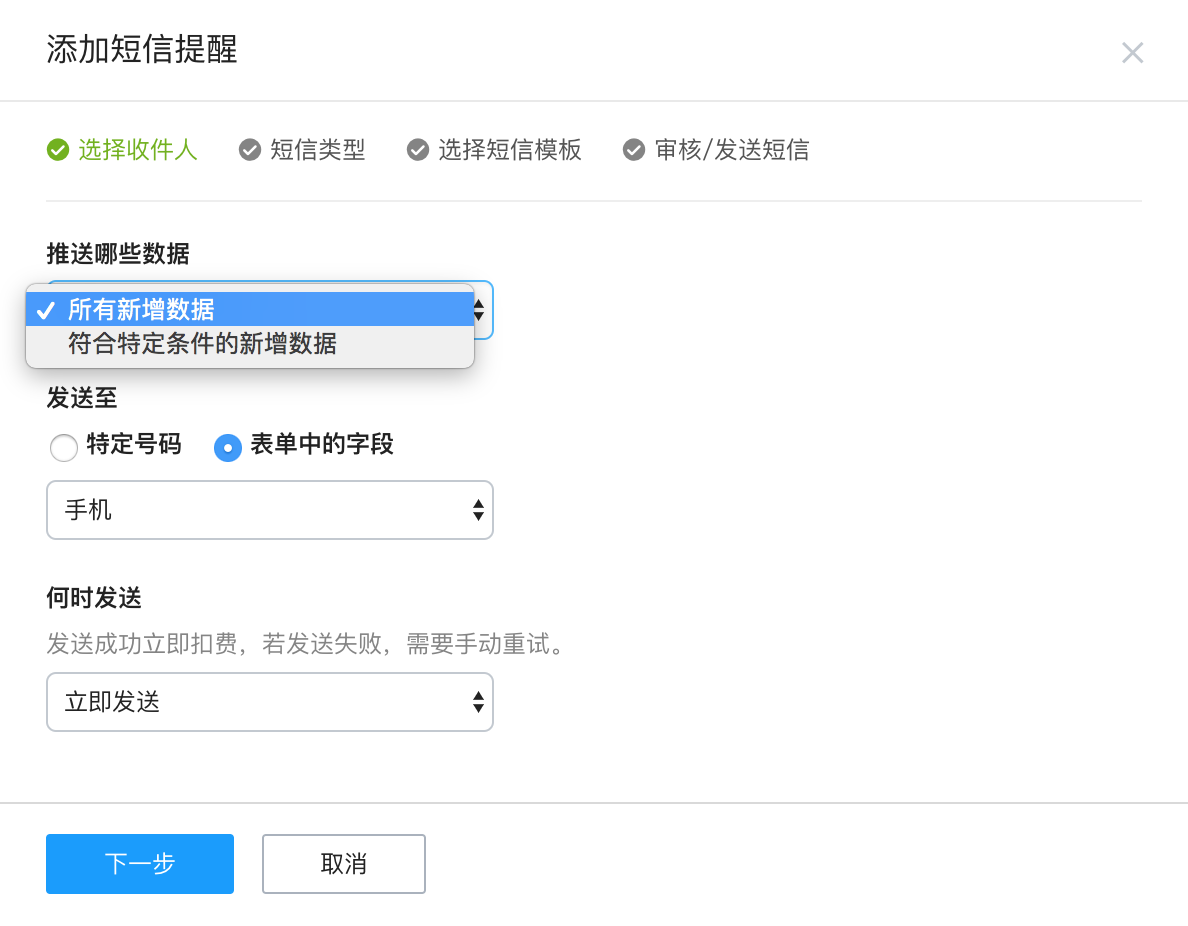Choose the 符合特定条件的新增数据 option
Image resolution: width=1188 pixels, height=926 pixels.
202,345
